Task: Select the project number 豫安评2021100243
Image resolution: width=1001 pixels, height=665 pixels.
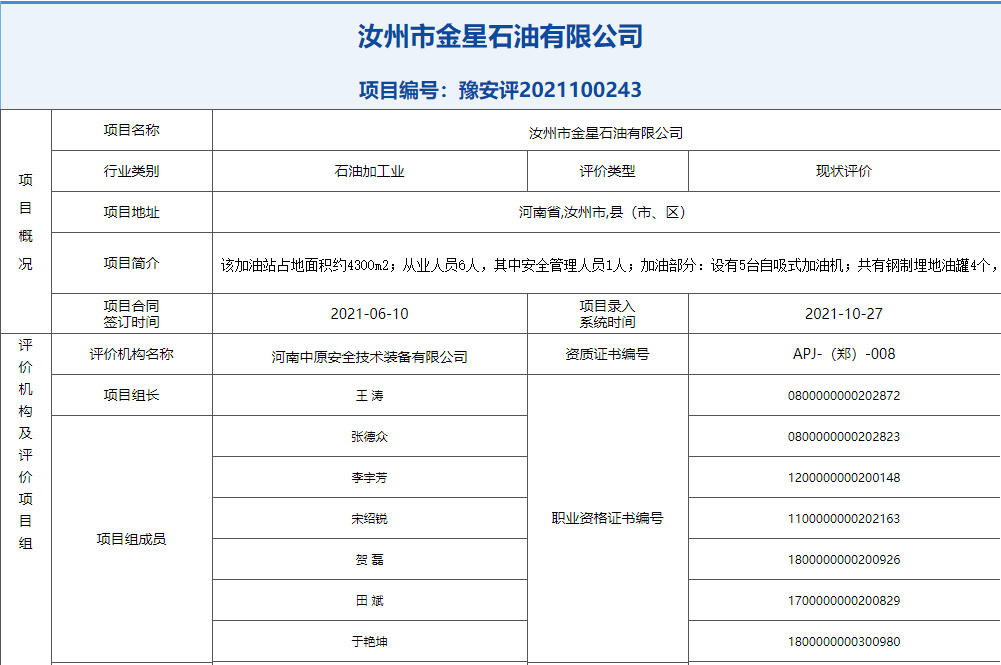Action: pyautogui.click(x=550, y=90)
